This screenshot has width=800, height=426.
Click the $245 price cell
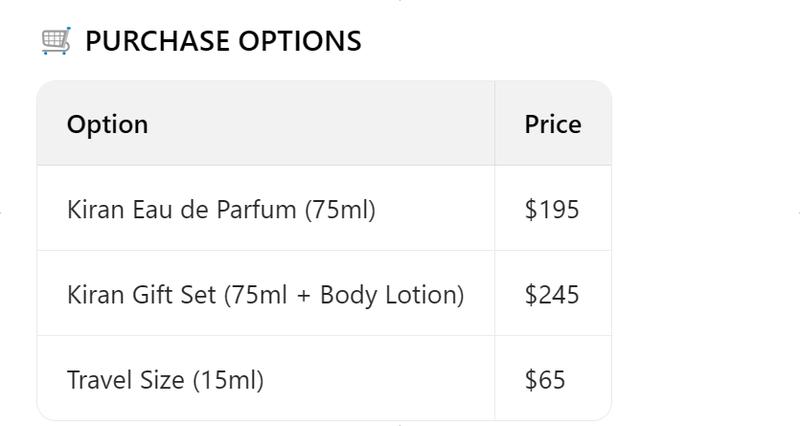tap(551, 295)
